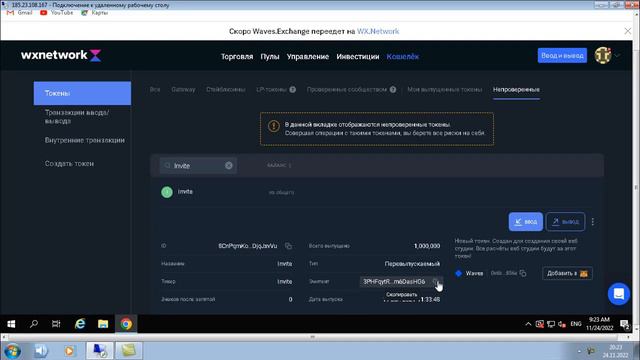Click the Ввод и вывод button
Image resolution: width=640 pixels, height=360 pixels.
click(x=562, y=56)
